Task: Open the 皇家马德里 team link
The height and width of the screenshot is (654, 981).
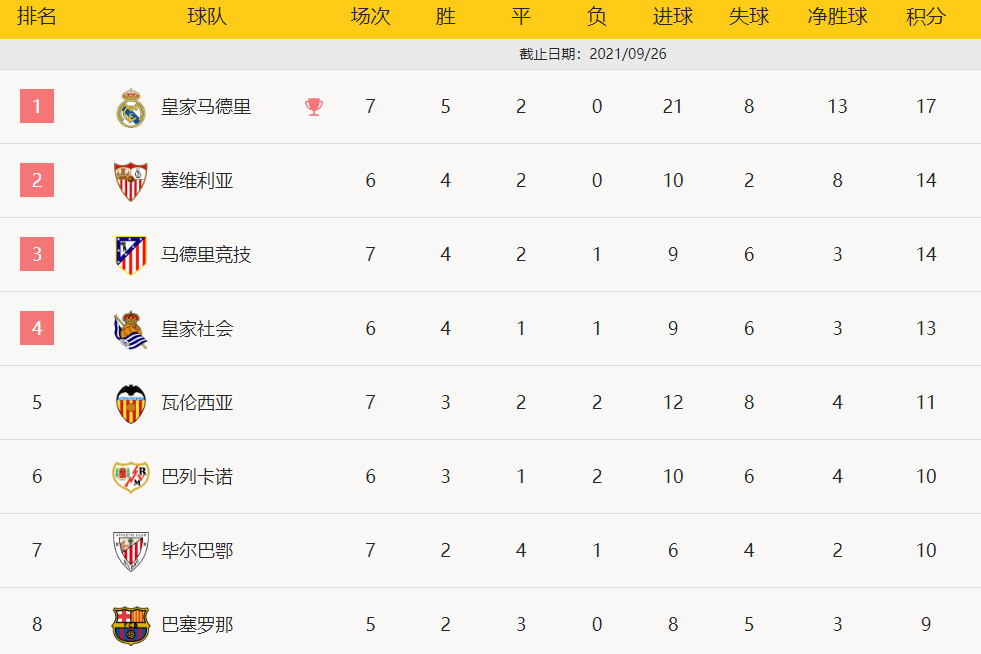Action: pos(206,107)
